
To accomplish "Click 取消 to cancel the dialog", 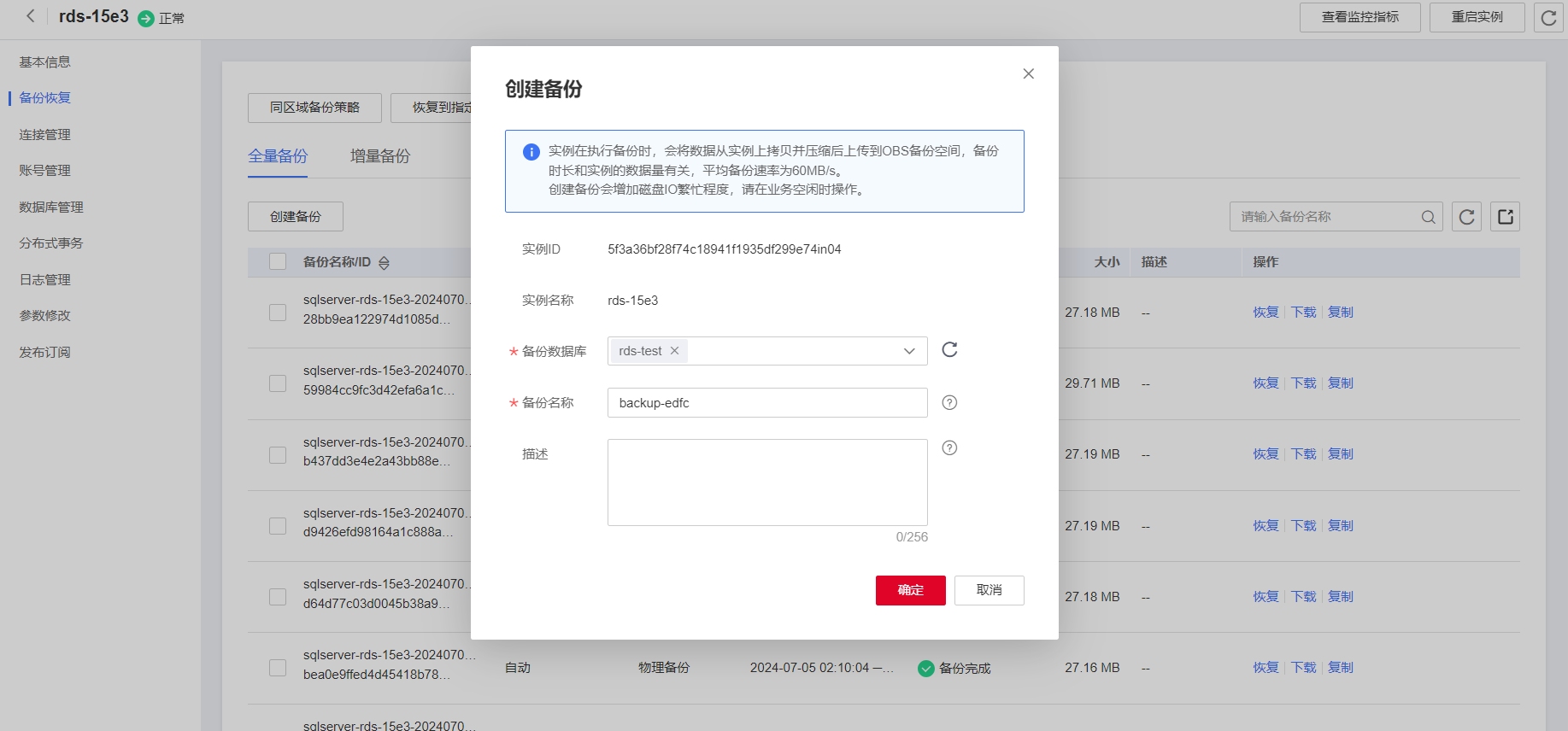I will point(989,590).
